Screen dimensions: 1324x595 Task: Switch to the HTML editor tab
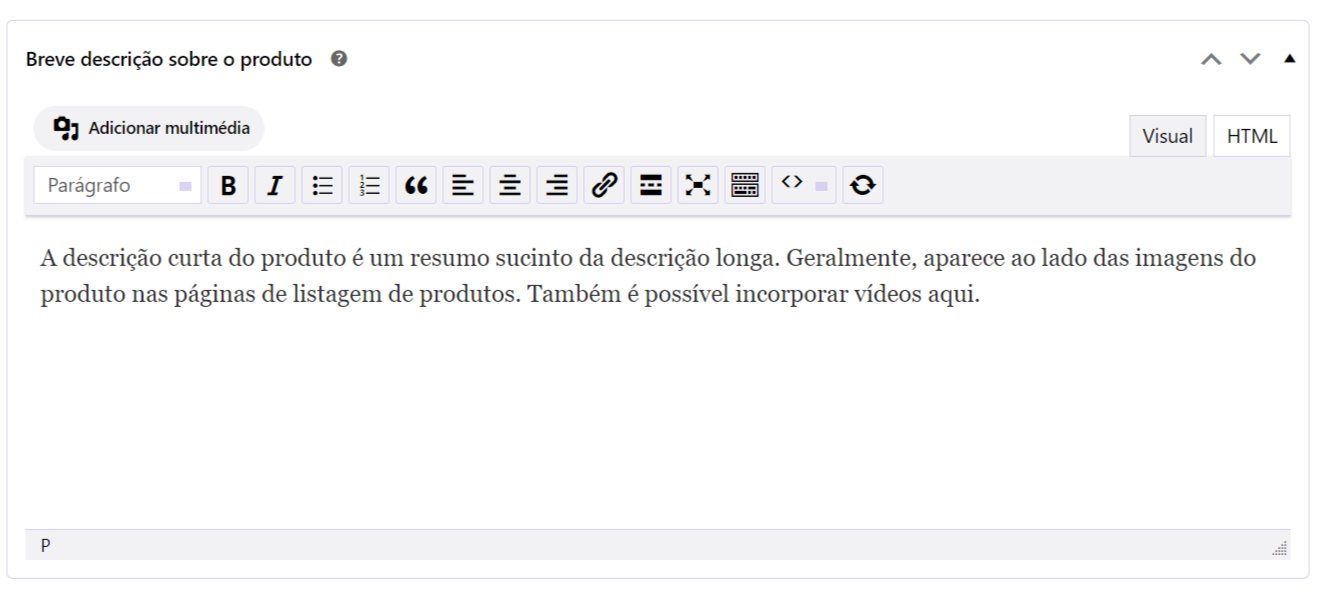(x=1252, y=136)
